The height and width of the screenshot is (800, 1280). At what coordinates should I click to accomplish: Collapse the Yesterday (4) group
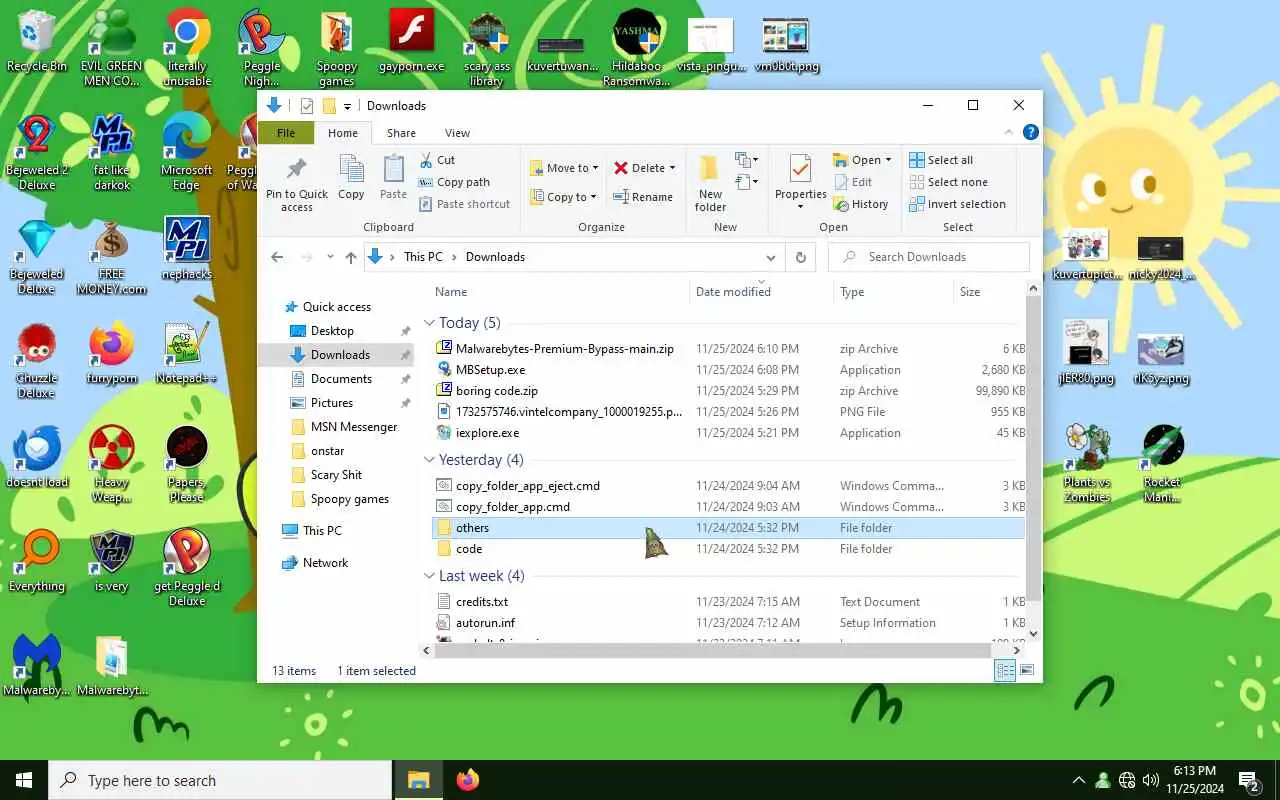click(x=429, y=460)
